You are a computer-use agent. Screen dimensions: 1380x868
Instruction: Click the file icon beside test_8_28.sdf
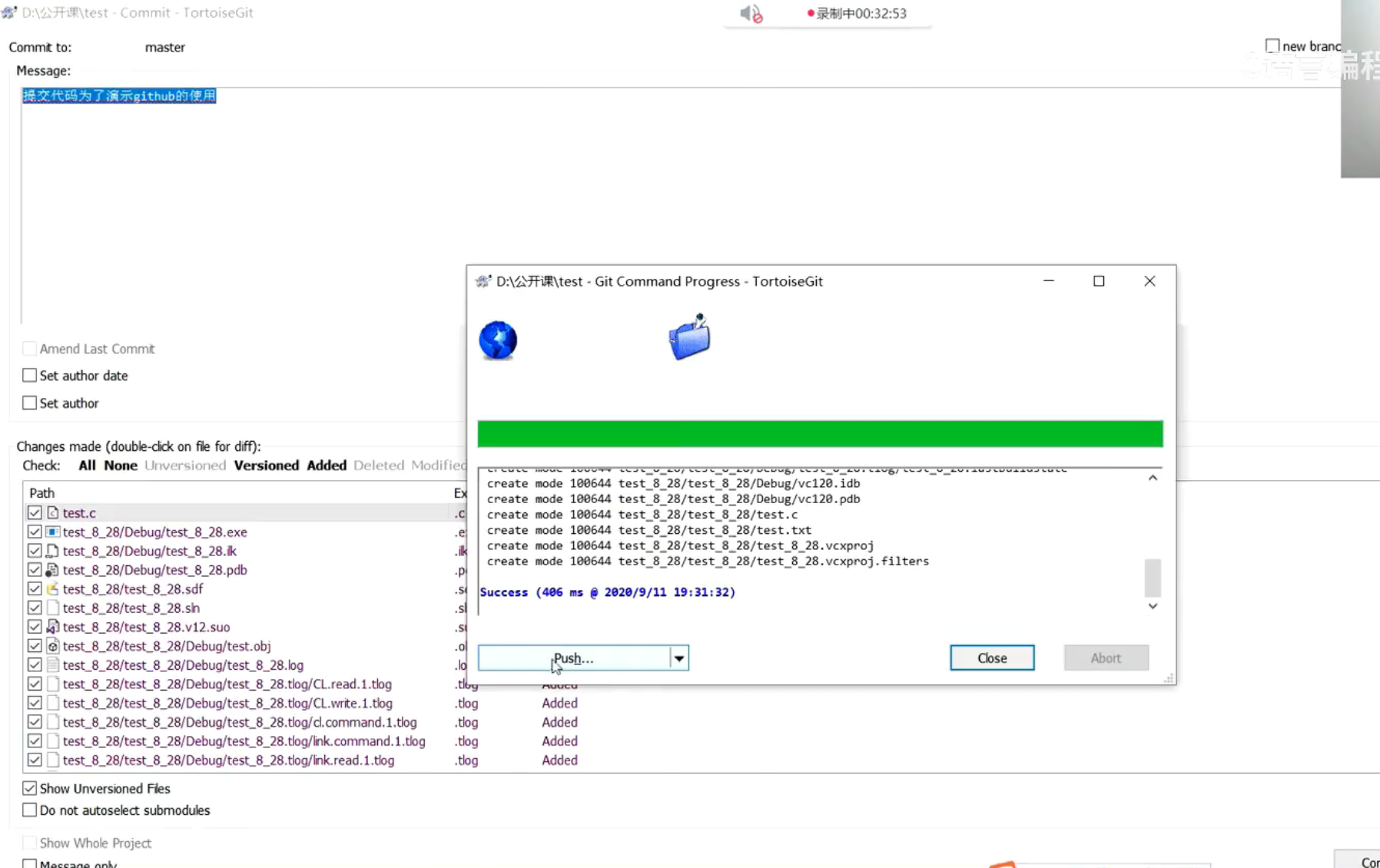[x=53, y=589]
